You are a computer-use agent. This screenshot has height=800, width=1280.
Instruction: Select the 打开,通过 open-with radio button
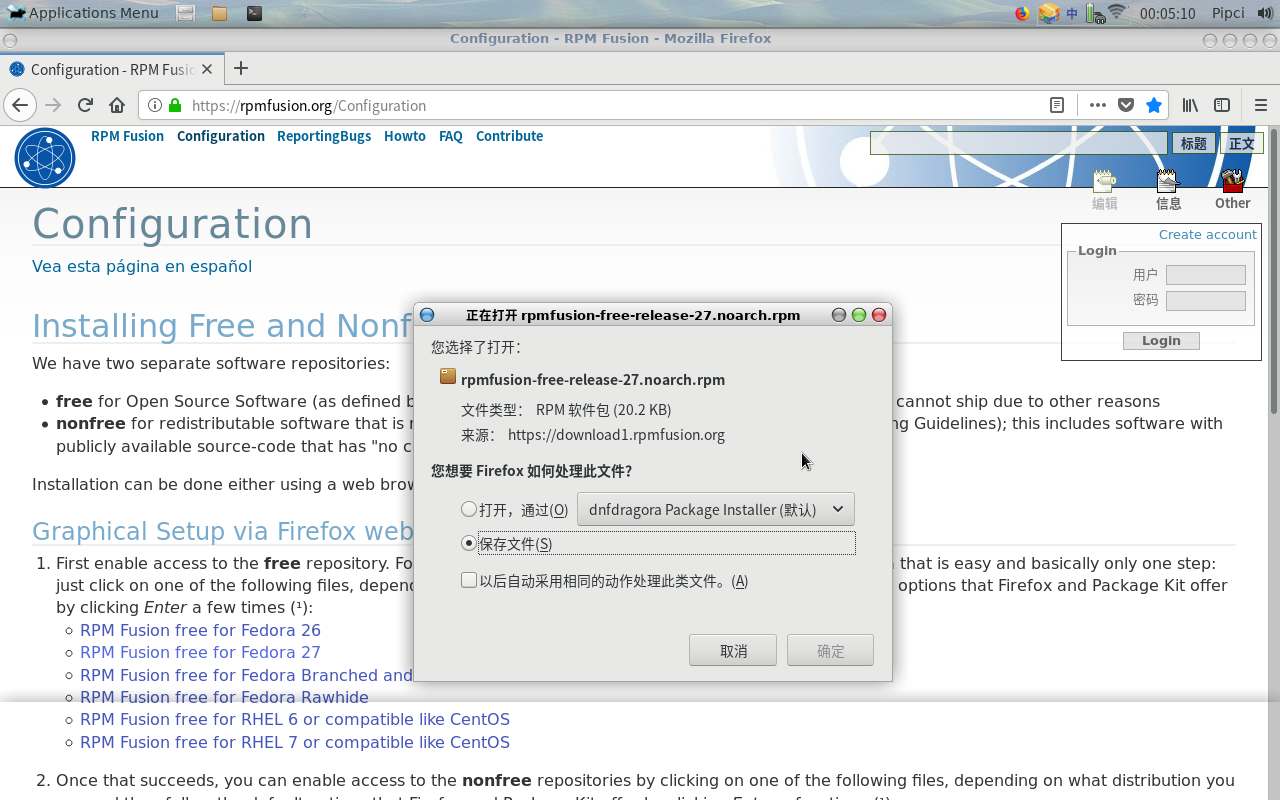pyautogui.click(x=468, y=509)
